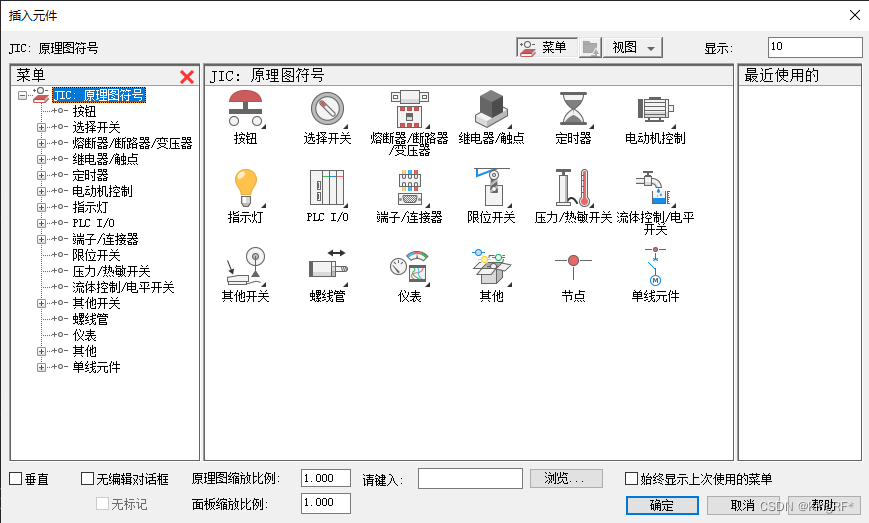Open the 选择开关 selector switch icon
The width and height of the screenshot is (869, 523).
click(x=328, y=109)
